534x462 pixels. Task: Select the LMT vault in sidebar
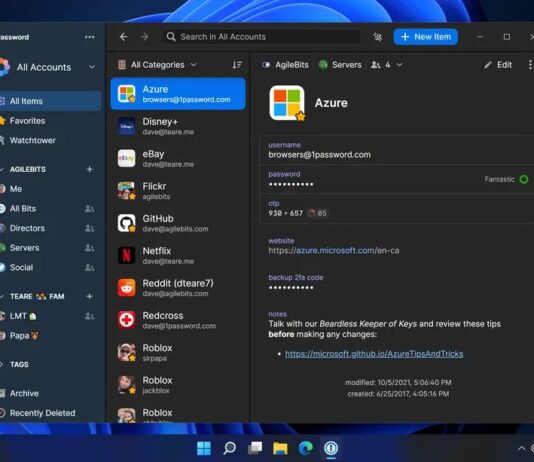(x=50, y=316)
